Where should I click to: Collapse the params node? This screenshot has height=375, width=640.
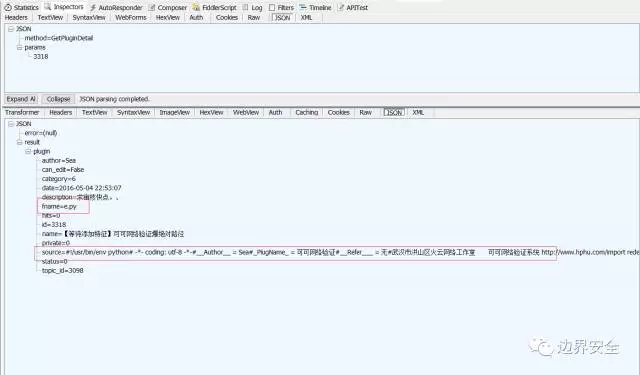tap(19, 47)
